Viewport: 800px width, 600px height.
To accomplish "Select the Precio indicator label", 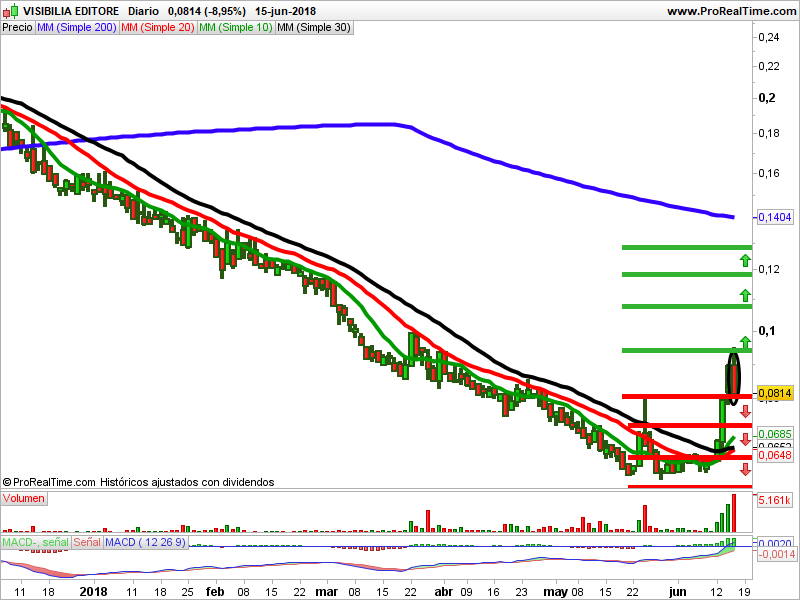I will [17, 28].
